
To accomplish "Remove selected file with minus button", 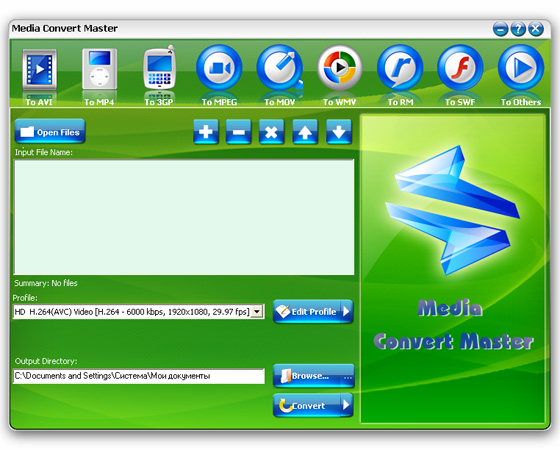I will tap(239, 132).
